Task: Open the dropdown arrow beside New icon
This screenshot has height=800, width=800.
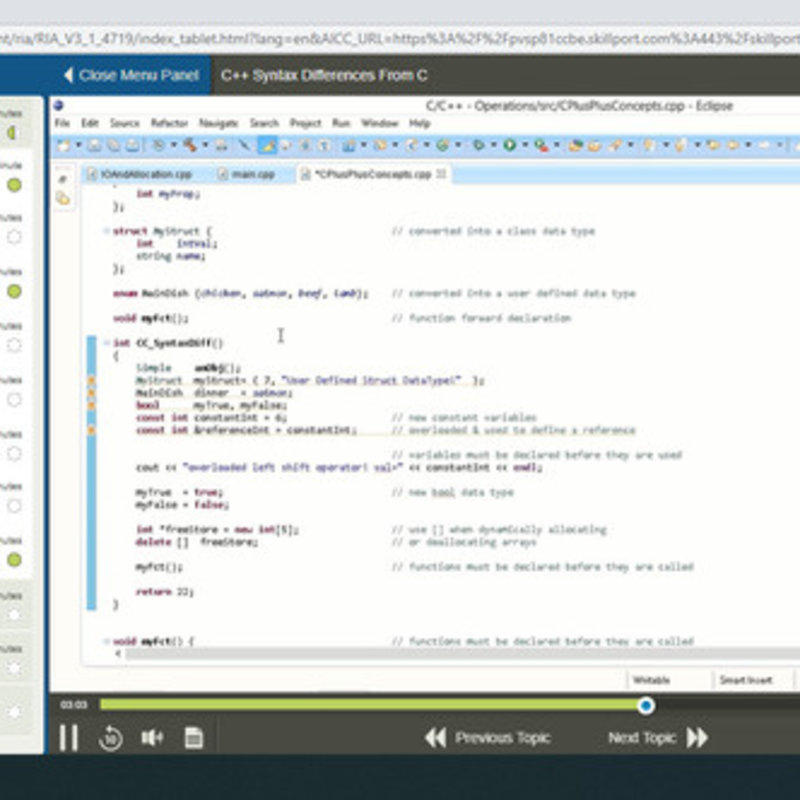Action: (79, 145)
